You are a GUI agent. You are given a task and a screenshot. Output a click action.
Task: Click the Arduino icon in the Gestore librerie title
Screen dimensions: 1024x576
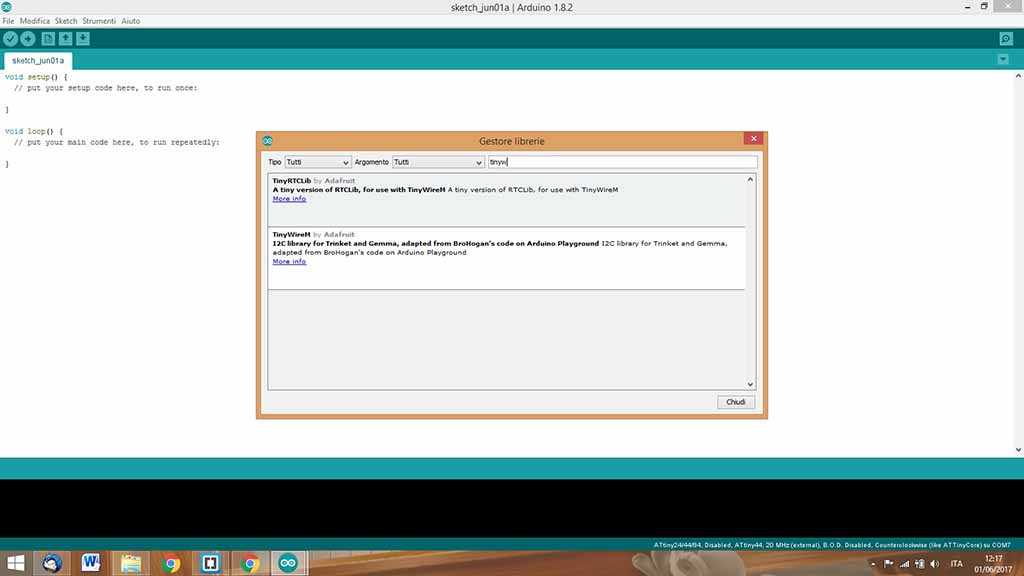(268, 141)
